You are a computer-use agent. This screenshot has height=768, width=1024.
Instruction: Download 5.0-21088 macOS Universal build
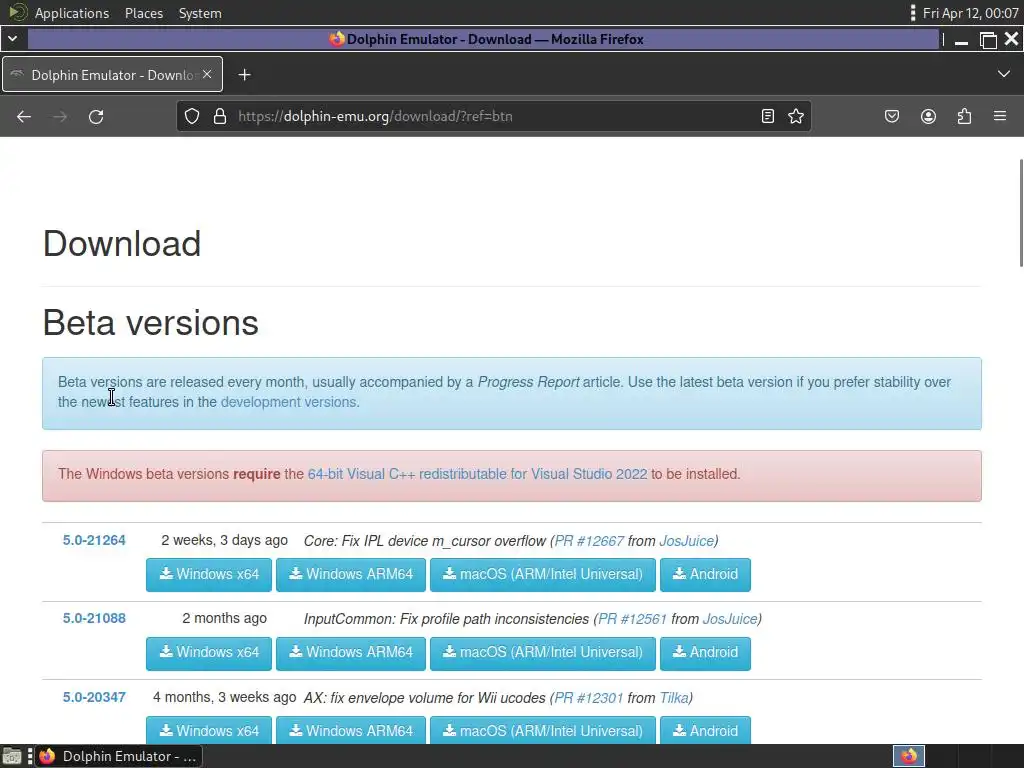pos(543,653)
